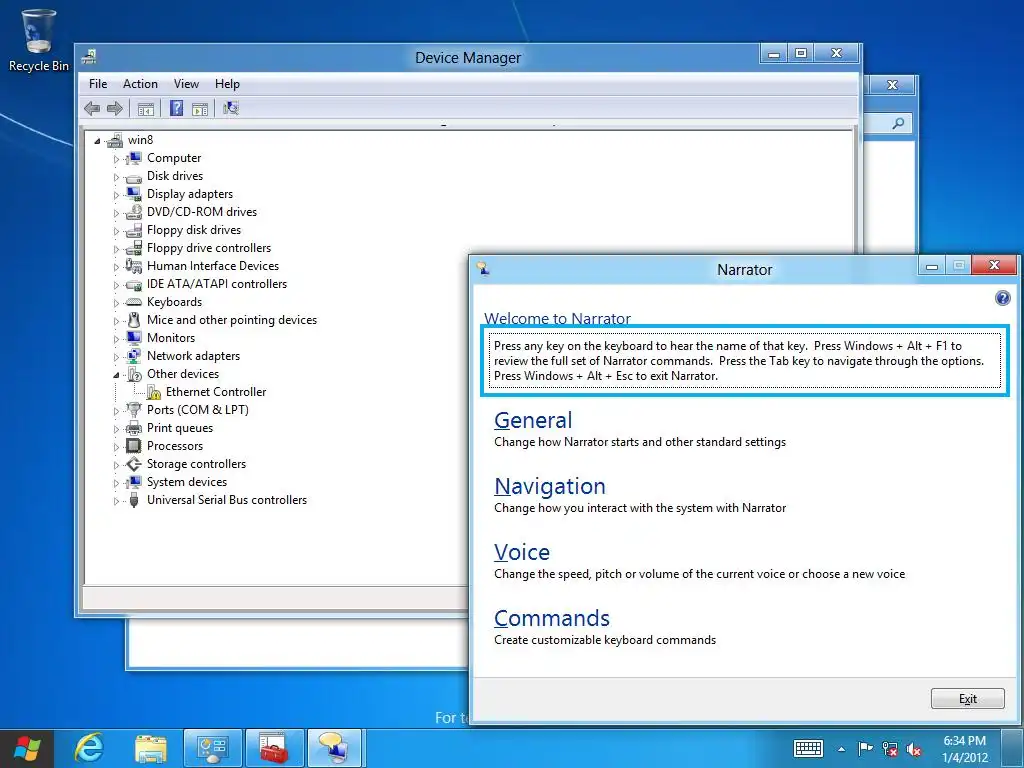Expand the Disk drives node

click(116, 176)
